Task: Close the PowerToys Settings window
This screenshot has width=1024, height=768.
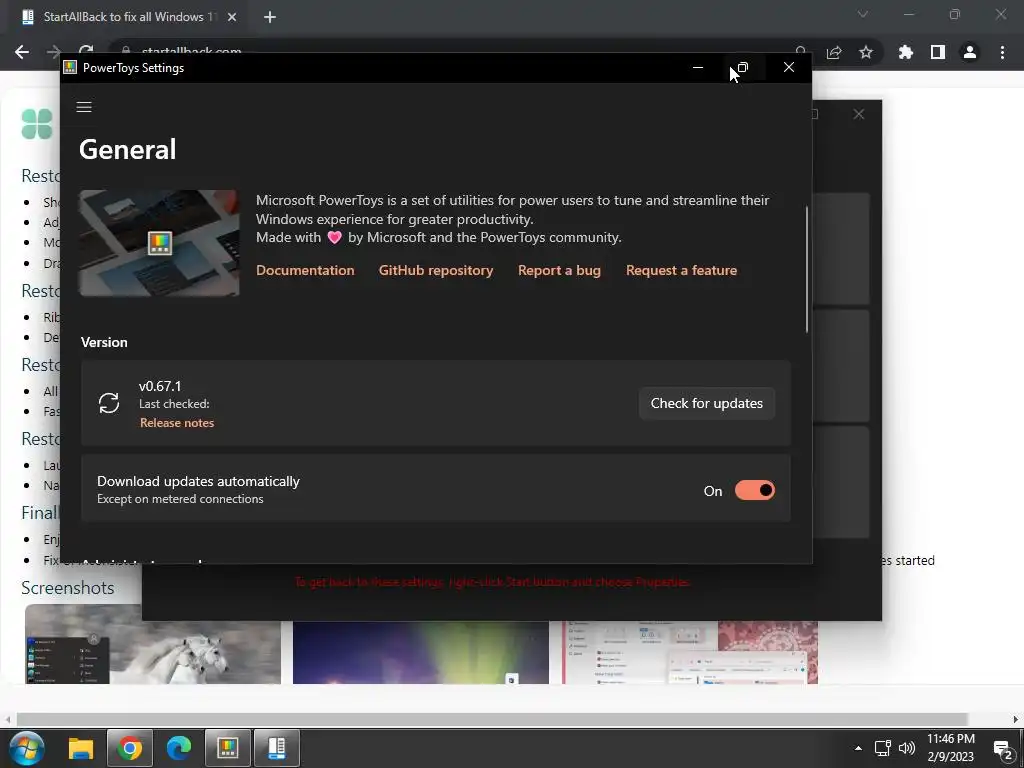Action: [x=789, y=67]
